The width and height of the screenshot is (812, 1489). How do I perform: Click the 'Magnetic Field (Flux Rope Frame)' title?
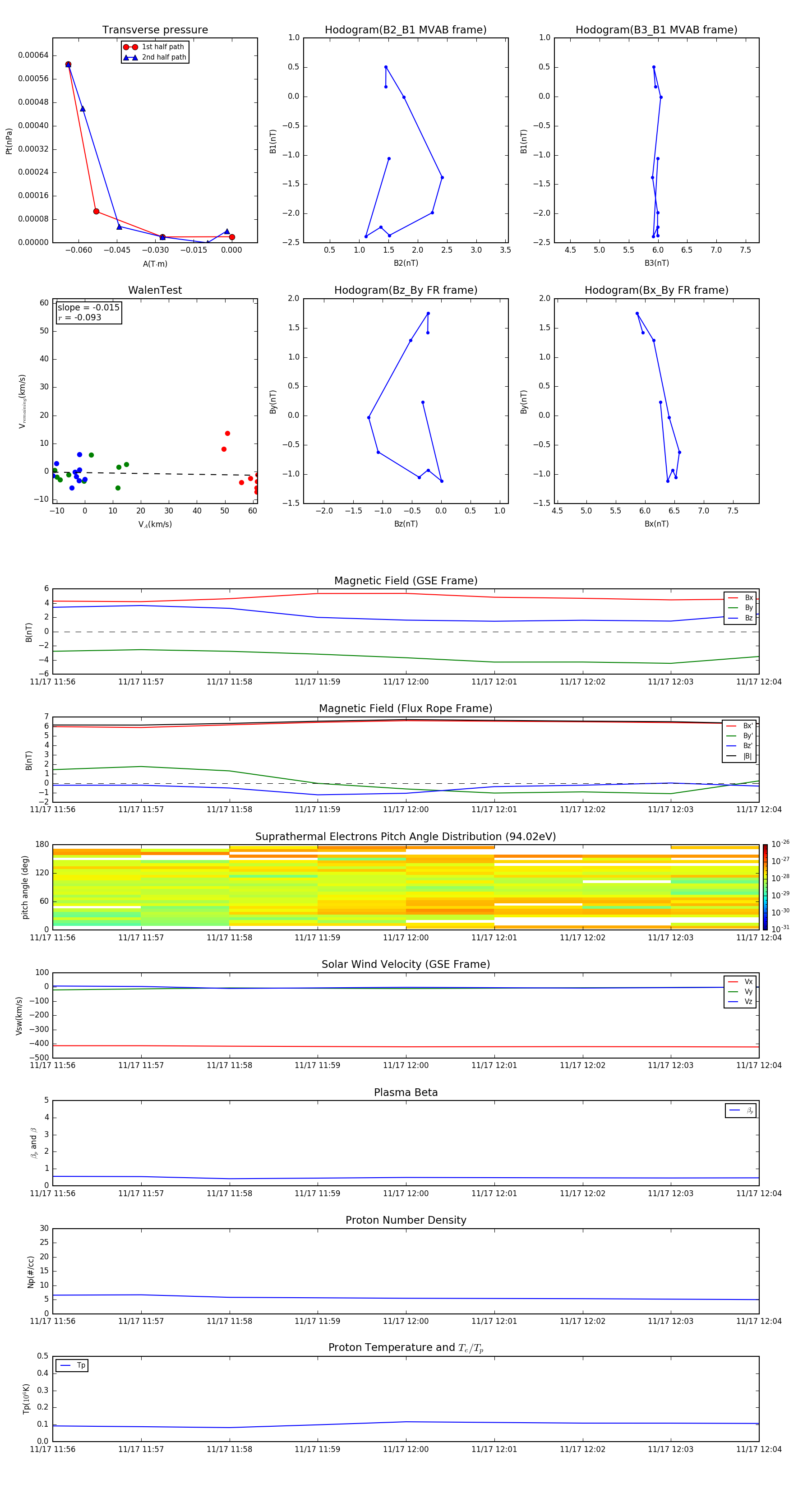406,709
